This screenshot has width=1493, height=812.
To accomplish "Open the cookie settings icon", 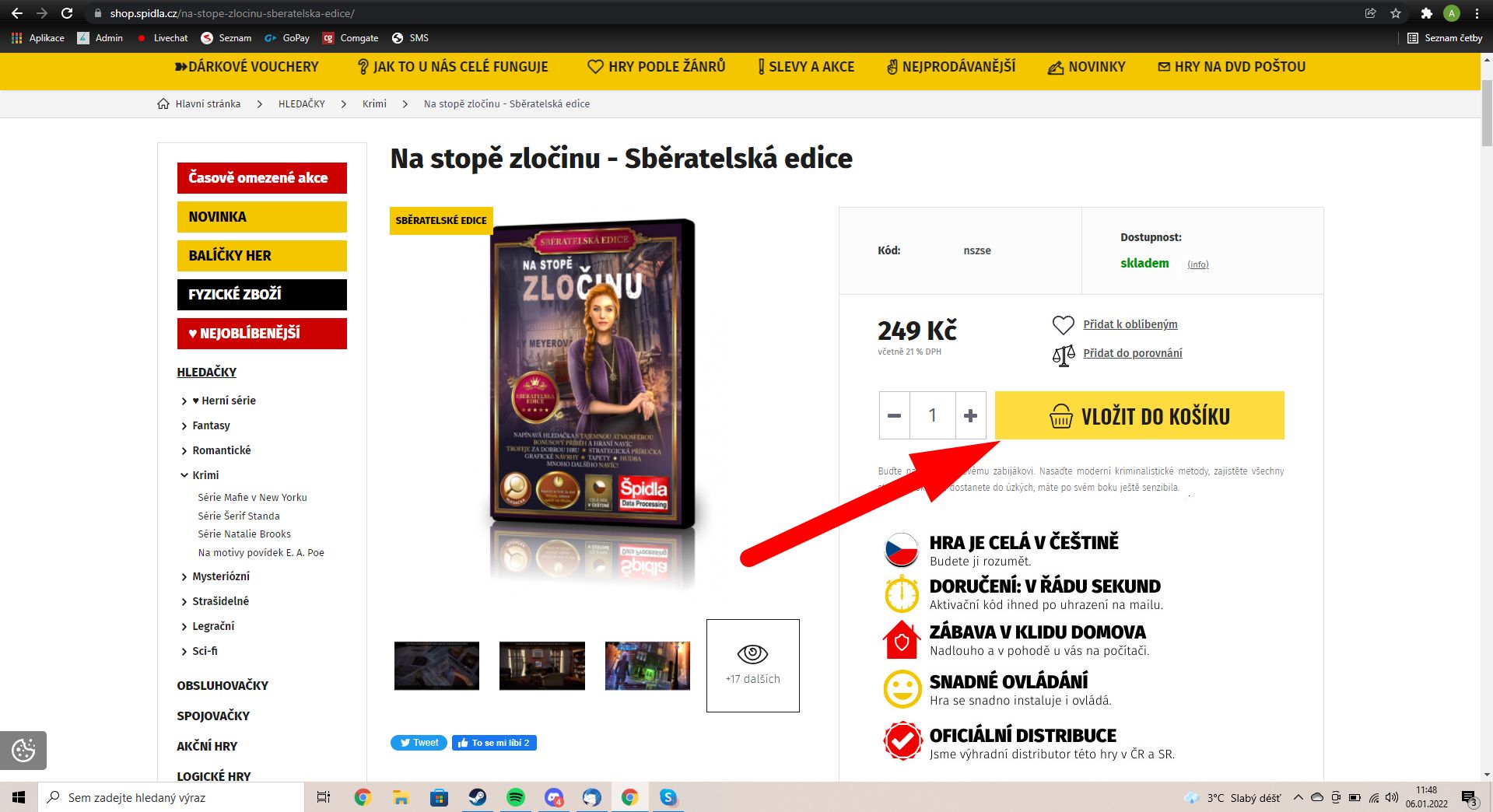I will (x=23, y=750).
